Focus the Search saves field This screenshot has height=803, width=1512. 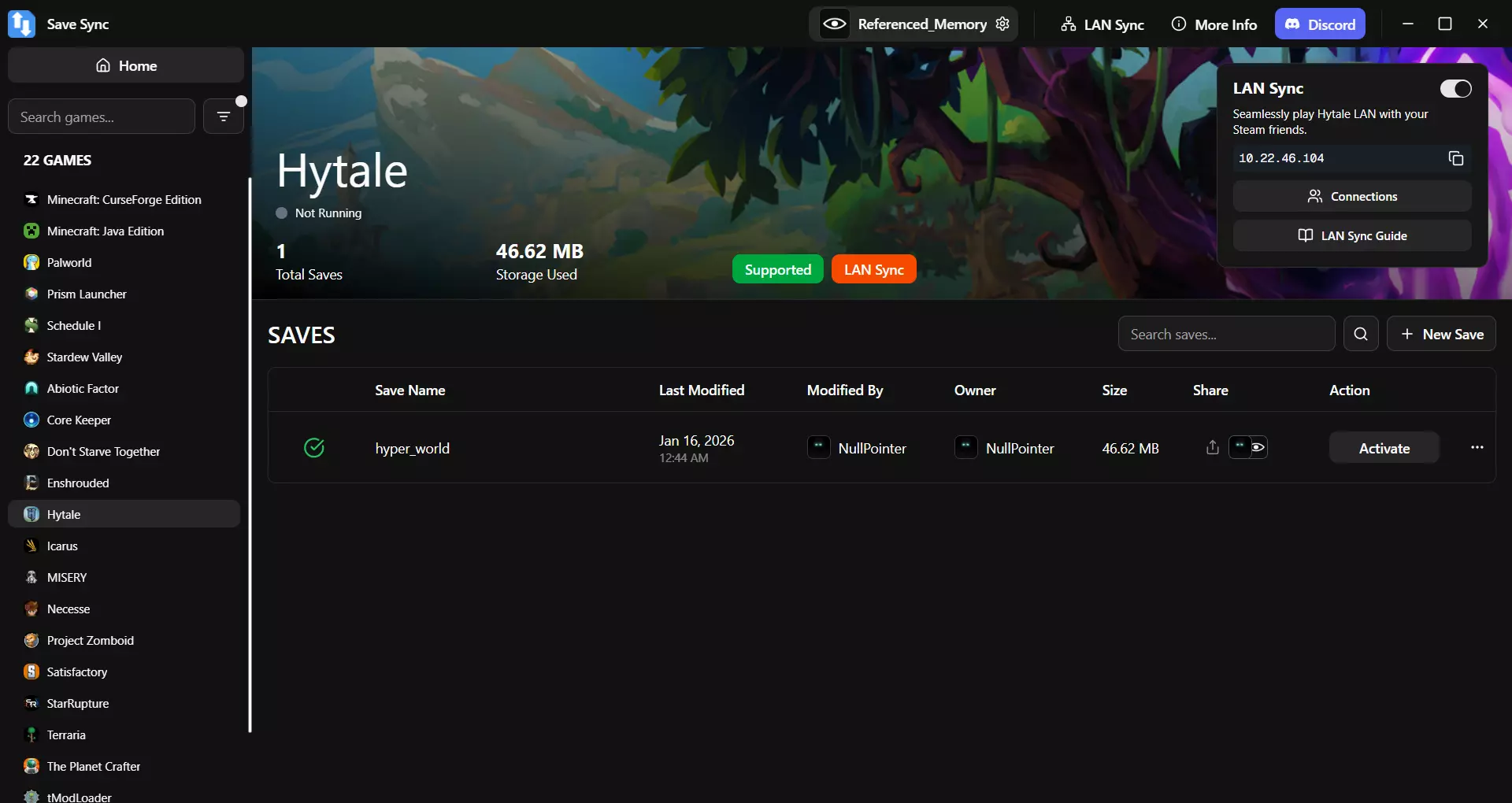point(1226,334)
